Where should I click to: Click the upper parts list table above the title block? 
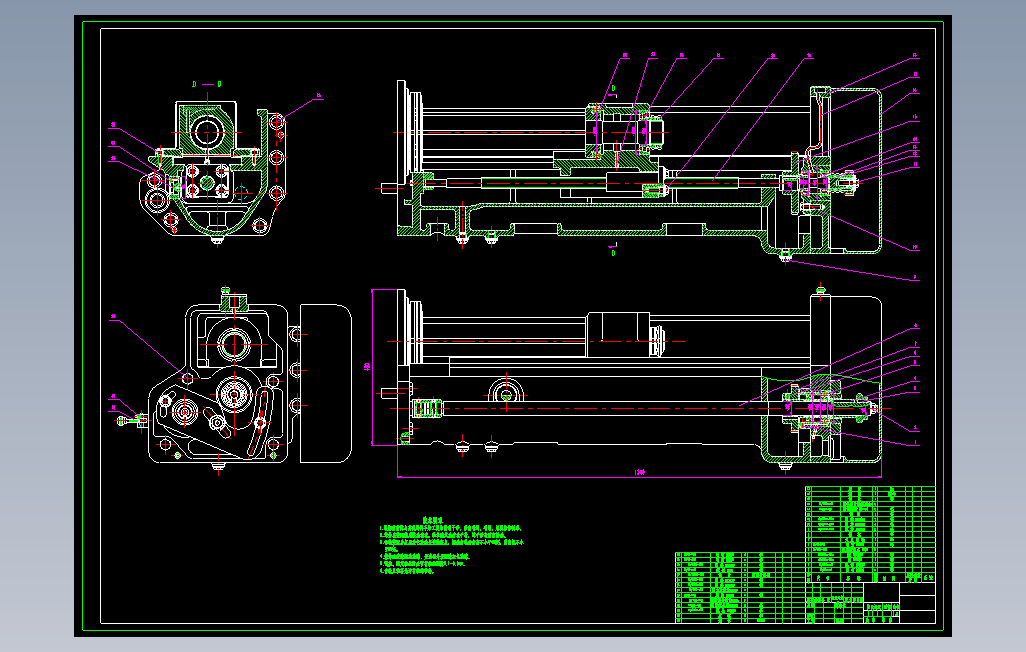pos(870,534)
